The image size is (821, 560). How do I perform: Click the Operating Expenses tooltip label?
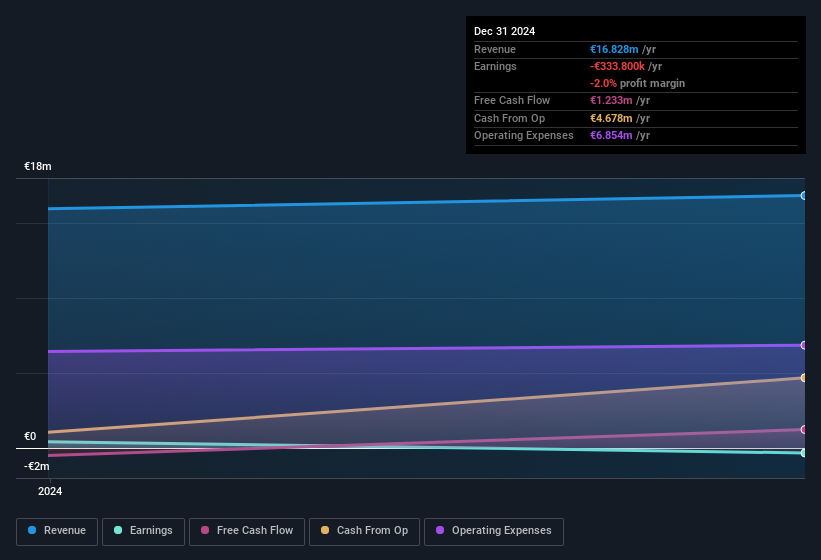tap(524, 136)
